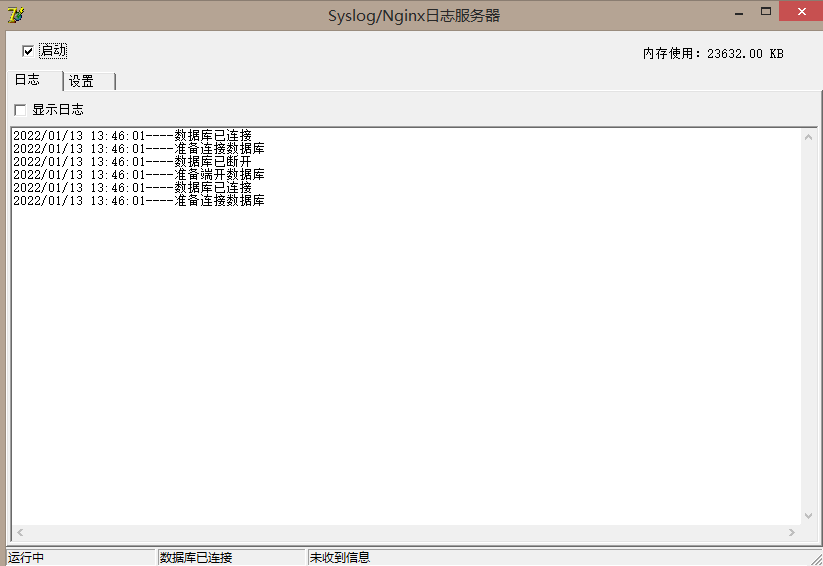Click the 内存使用 23632.00 KB label

coord(713,54)
